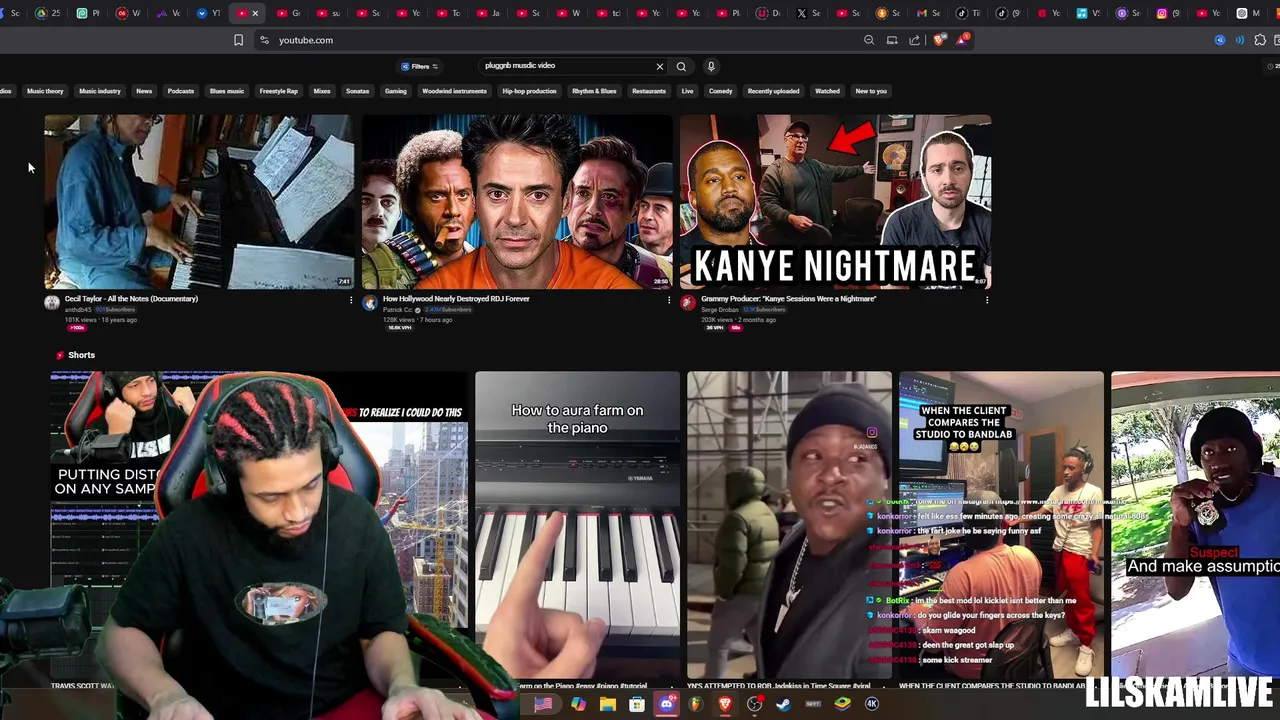Open more options for Kanye Sessions video
This screenshot has width=1280, height=720.
[987, 300]
